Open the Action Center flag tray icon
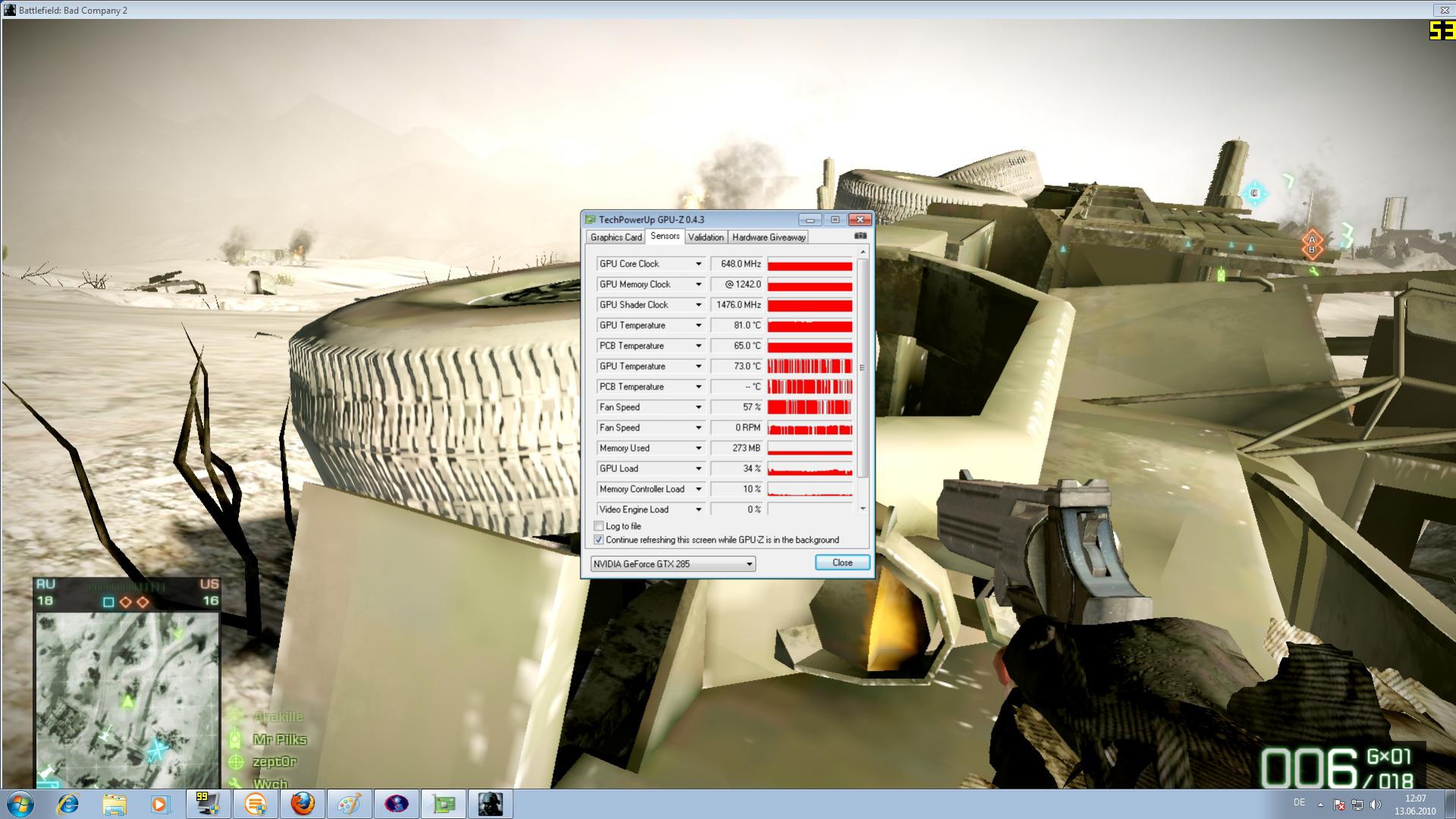 [x=1339, y=805]
